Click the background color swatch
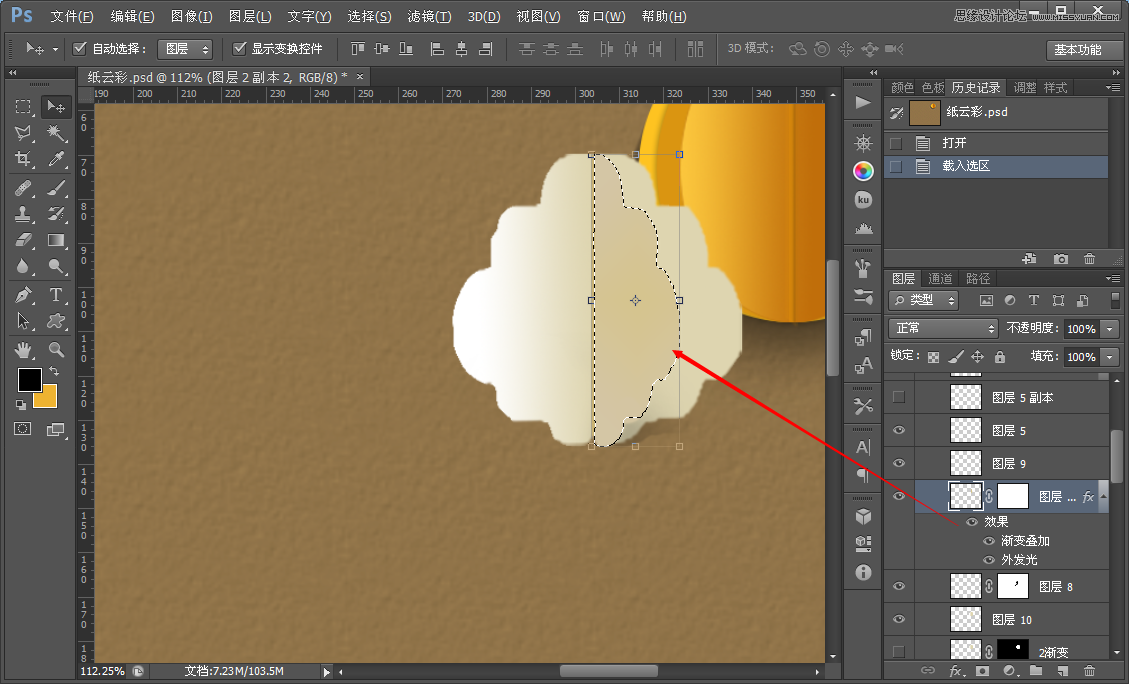Screen dimensions: 1129x684 pyautogui.click(x=47, y=398)
